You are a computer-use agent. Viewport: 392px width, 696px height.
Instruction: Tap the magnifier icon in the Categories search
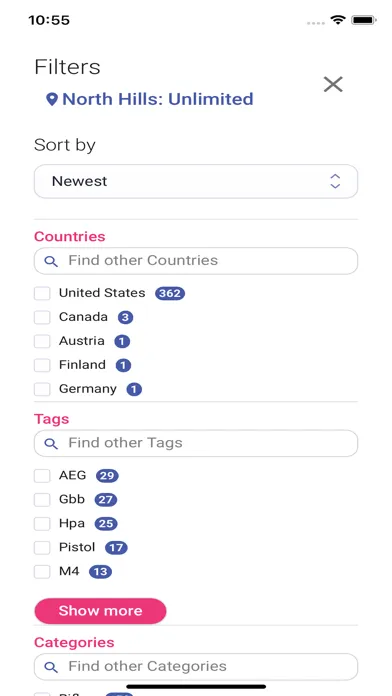point(51,667)
